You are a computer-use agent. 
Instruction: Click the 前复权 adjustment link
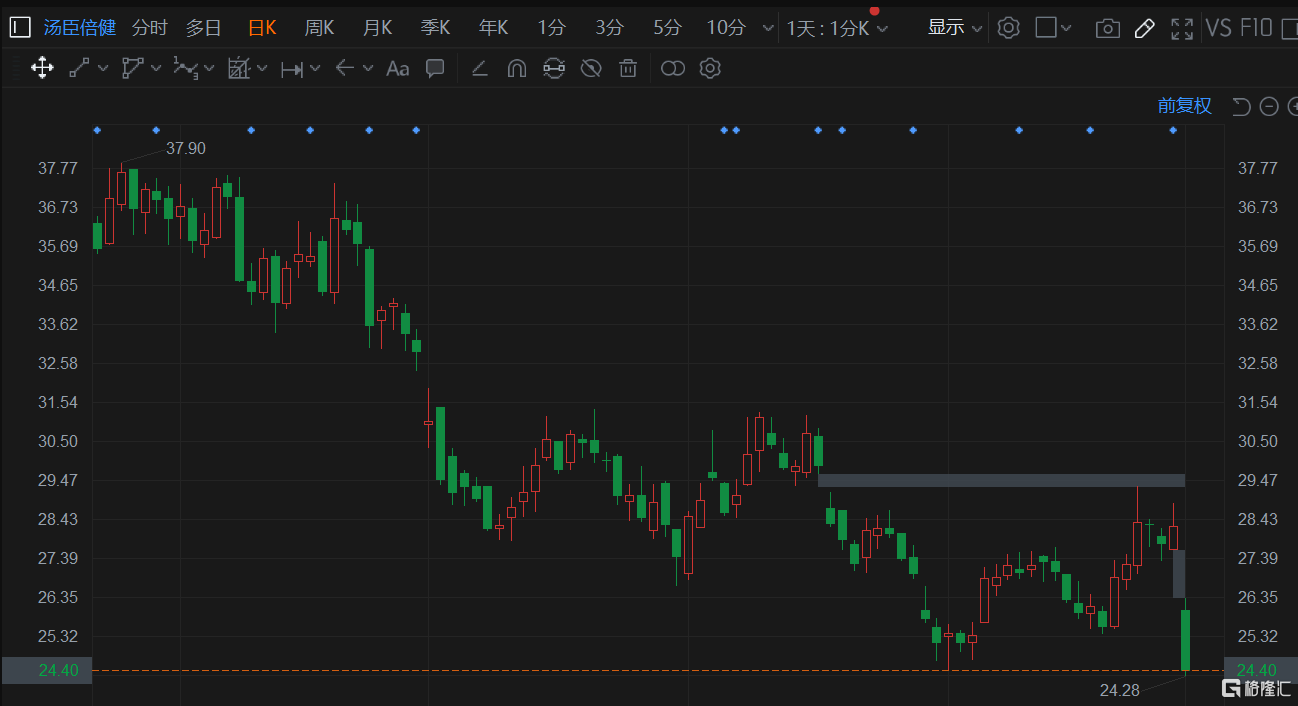[1184, 106]
